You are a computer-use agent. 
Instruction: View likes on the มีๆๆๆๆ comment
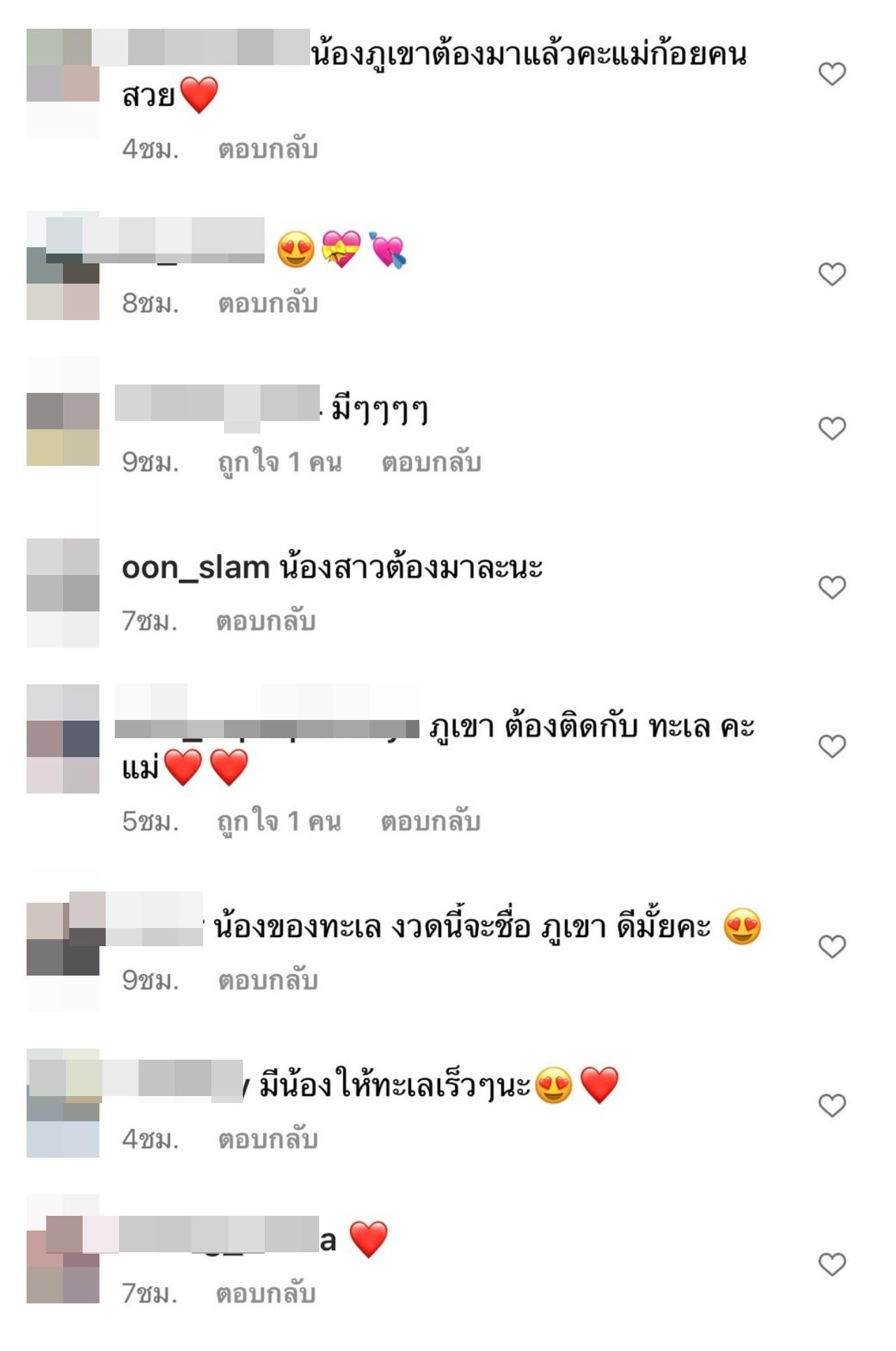point(280,463)
